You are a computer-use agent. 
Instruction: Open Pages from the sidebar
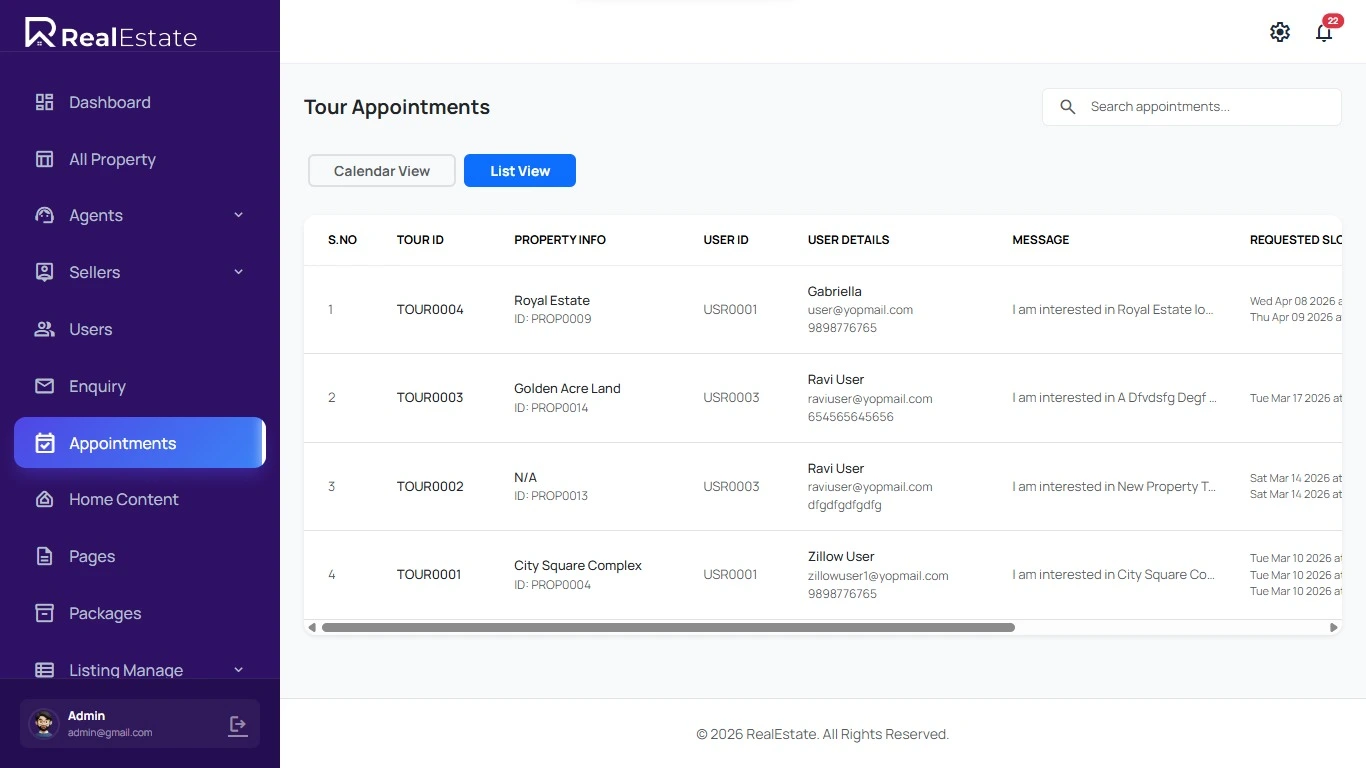point(92,556)
